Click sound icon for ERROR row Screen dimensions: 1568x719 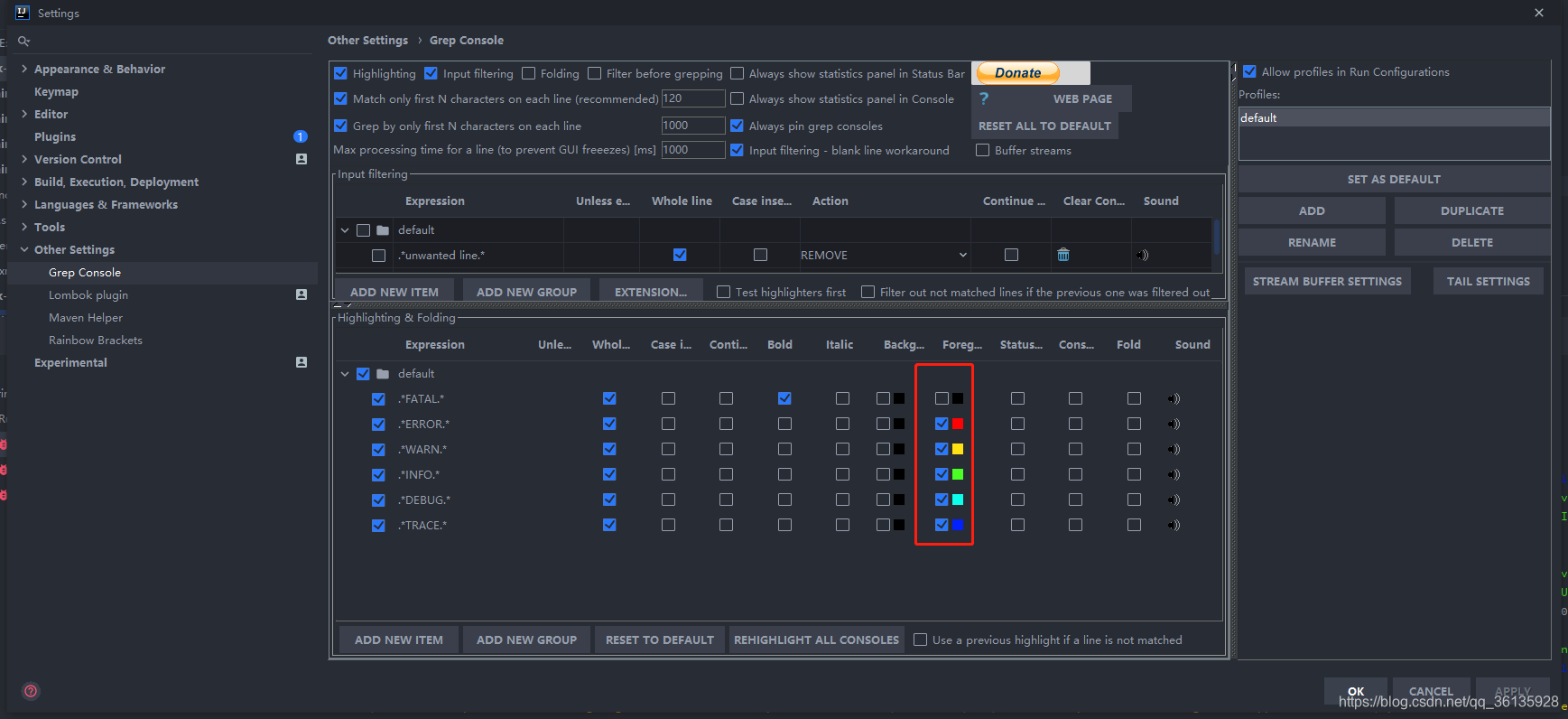click(1174, 424)
